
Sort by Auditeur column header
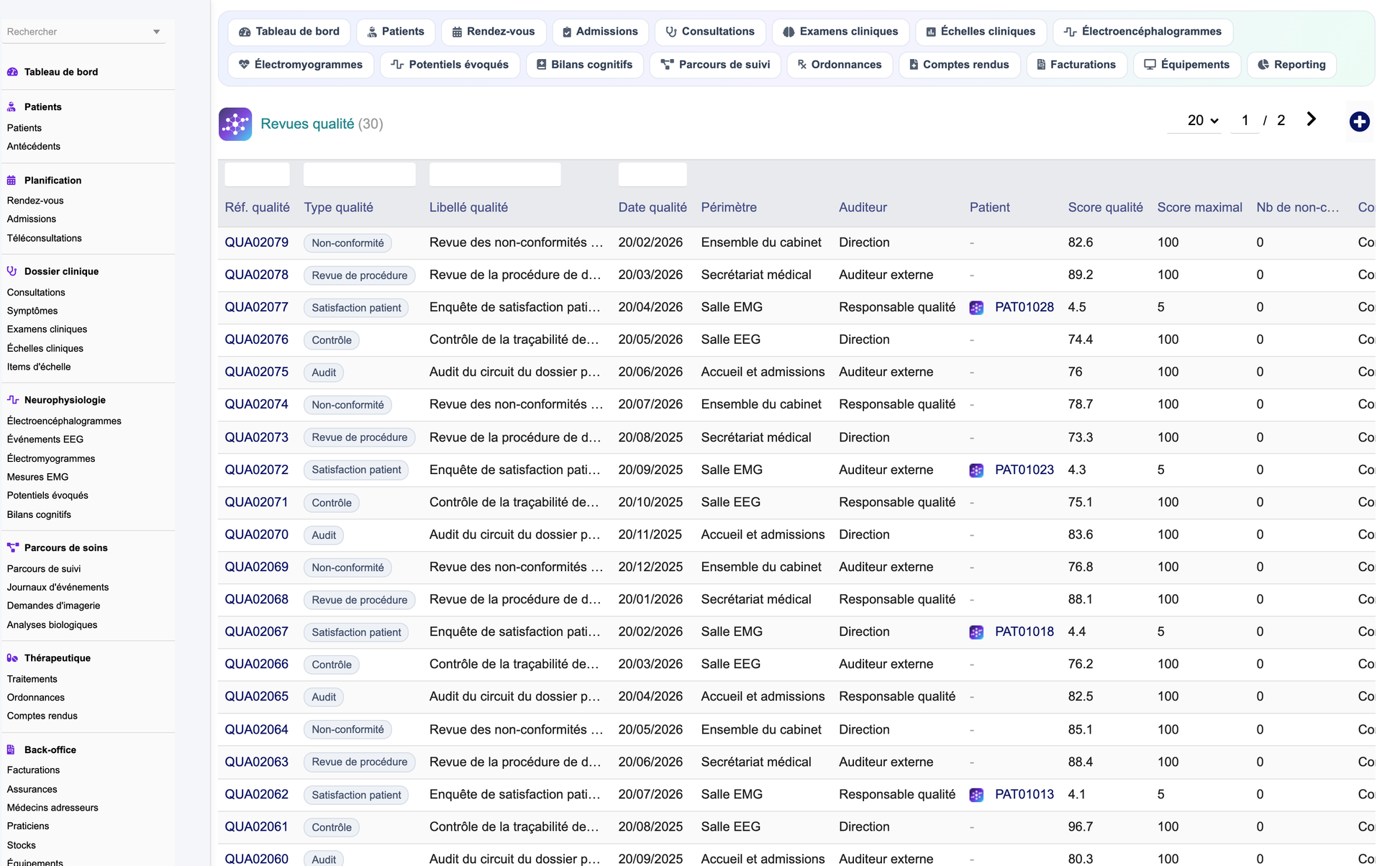point(863,207)
